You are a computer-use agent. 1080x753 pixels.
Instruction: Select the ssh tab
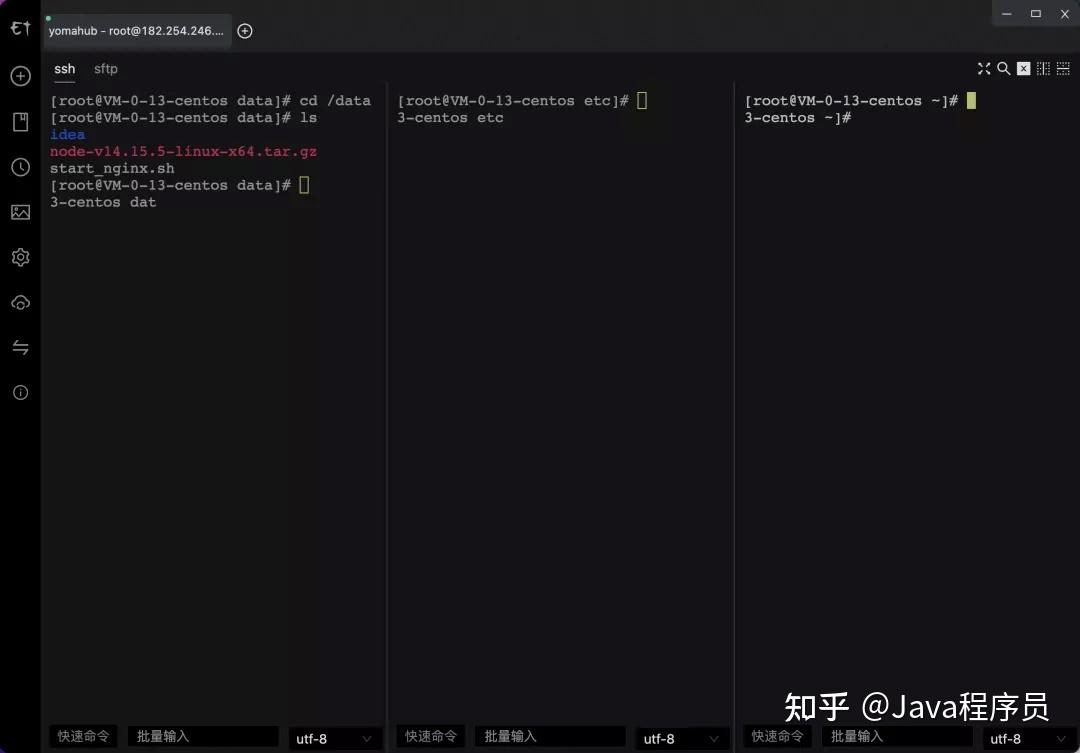click(64, 68)
